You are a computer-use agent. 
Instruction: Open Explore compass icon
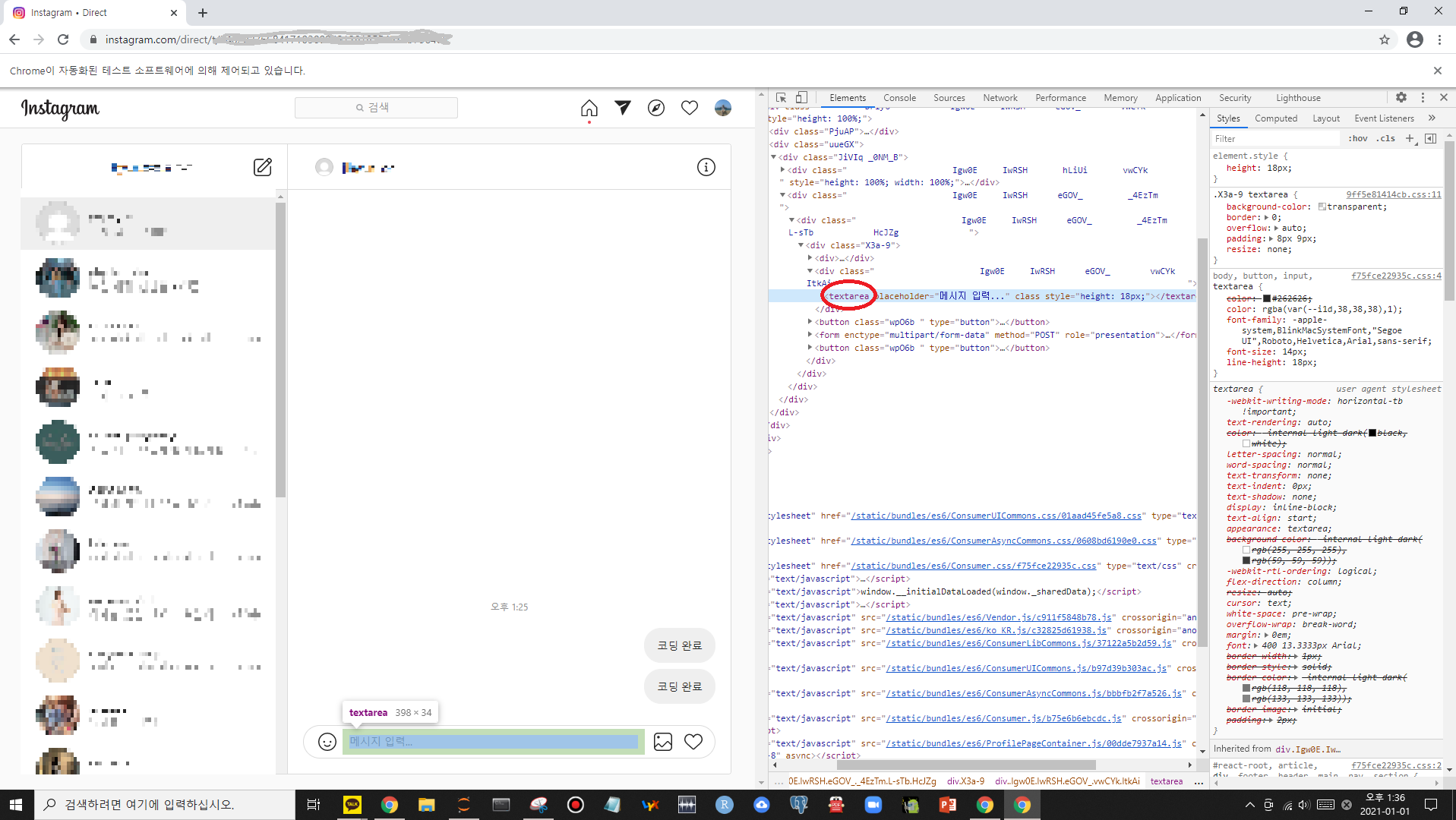(656, 108)
